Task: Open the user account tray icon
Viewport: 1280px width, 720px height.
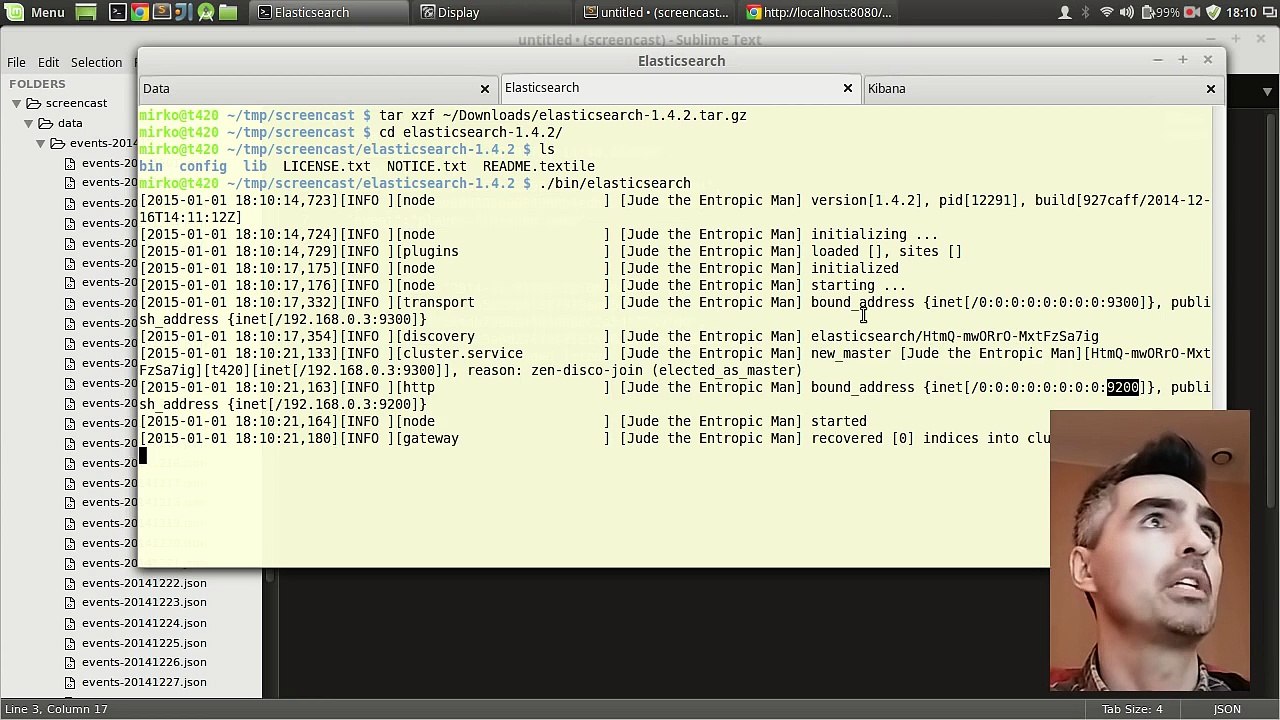Action: (1065, 12)
